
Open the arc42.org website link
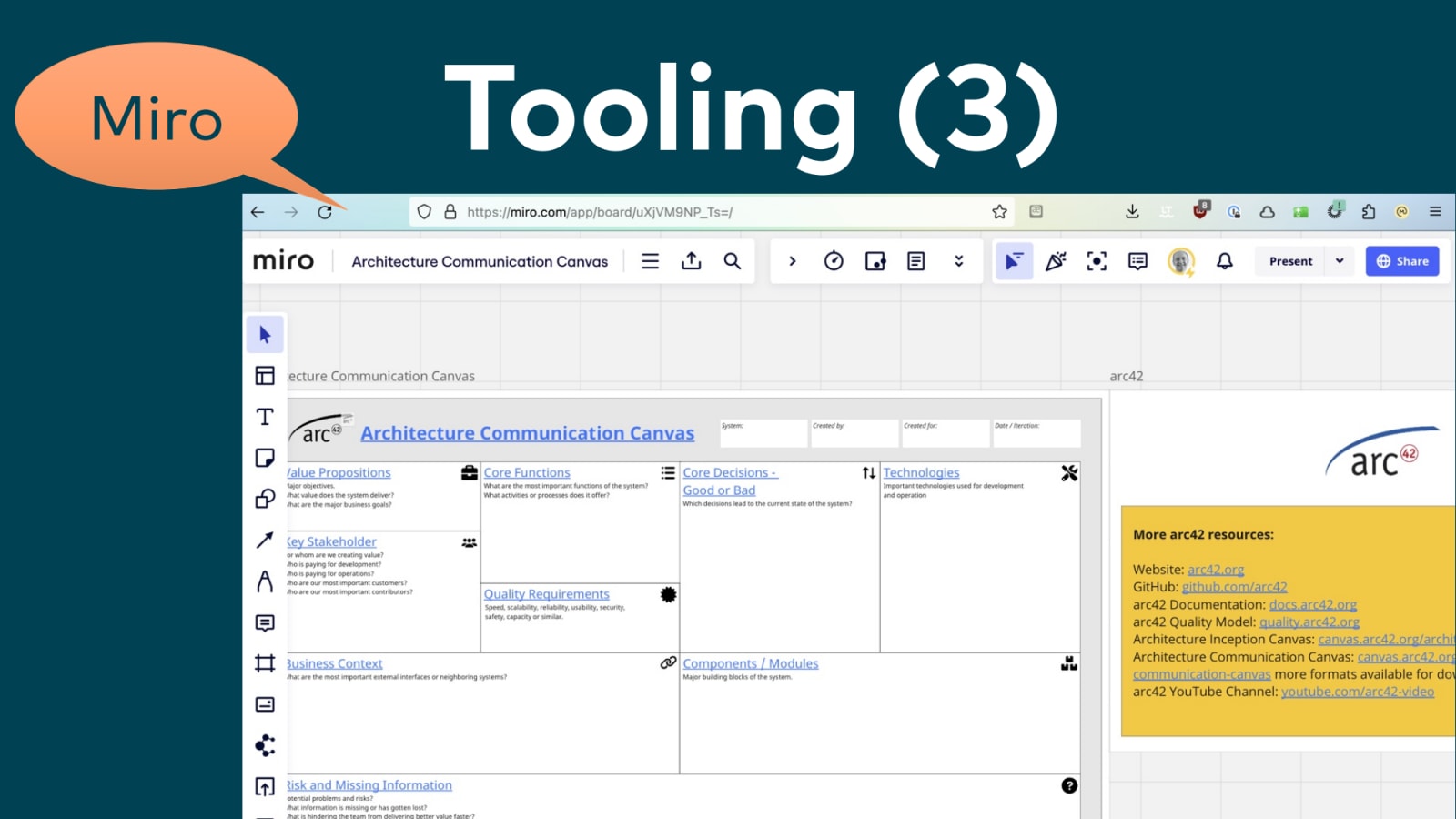pos(1216,570)
